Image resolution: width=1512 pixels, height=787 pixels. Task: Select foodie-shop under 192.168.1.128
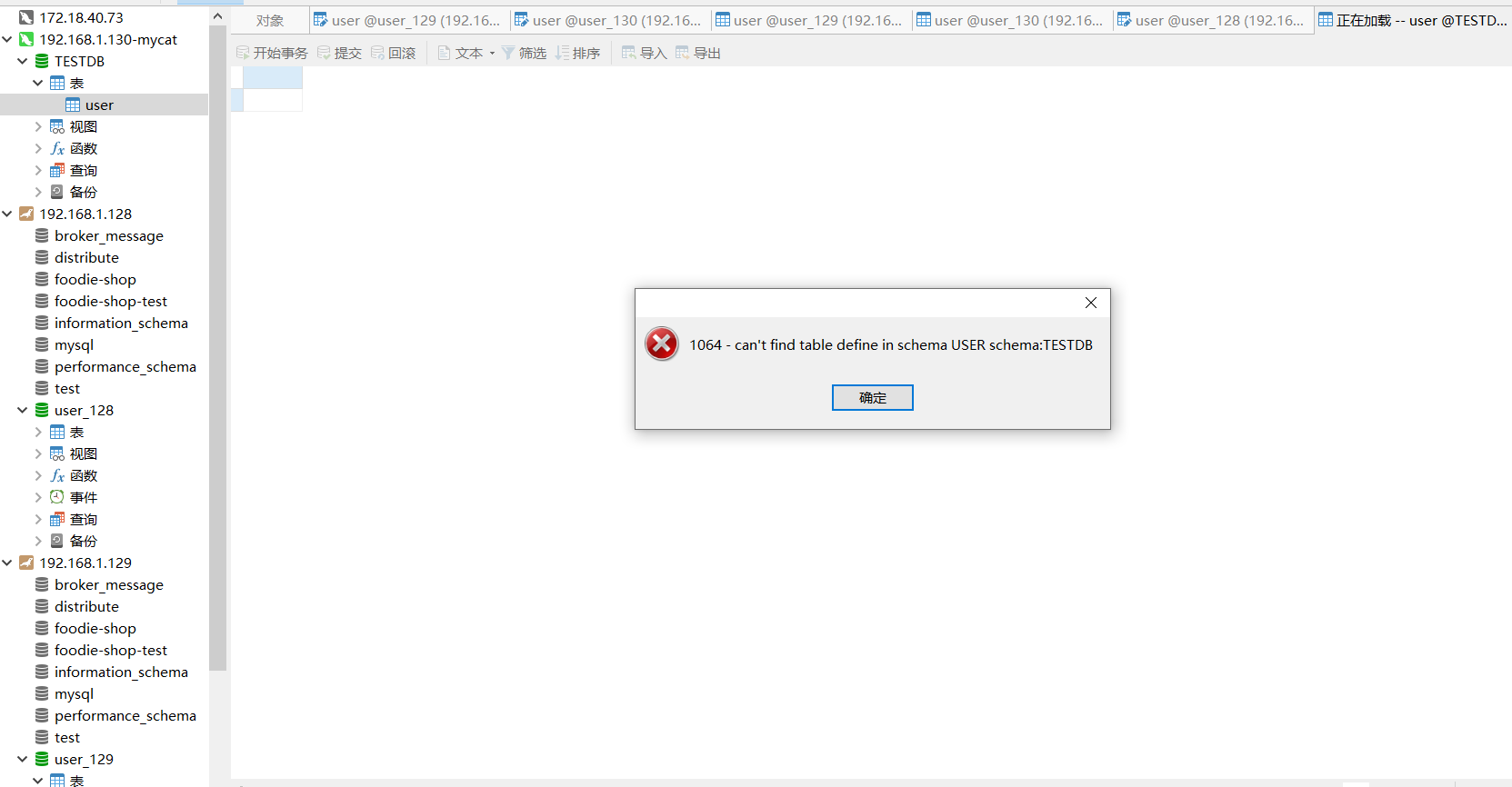pyautogui.click(x=95, y=279)
